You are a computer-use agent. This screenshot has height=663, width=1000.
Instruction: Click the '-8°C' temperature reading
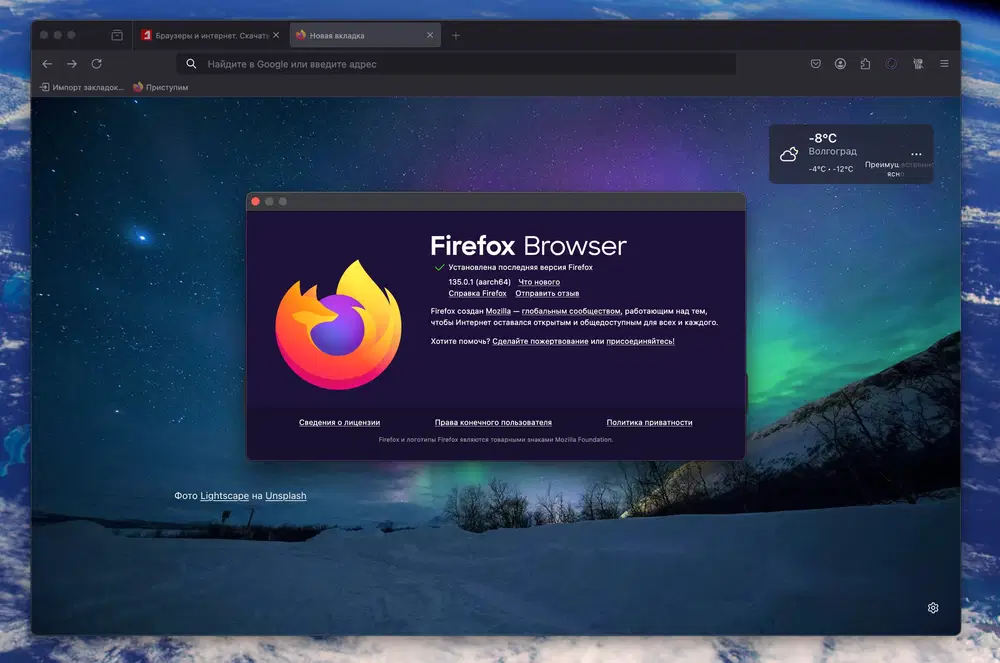click(x=823, y=138)
